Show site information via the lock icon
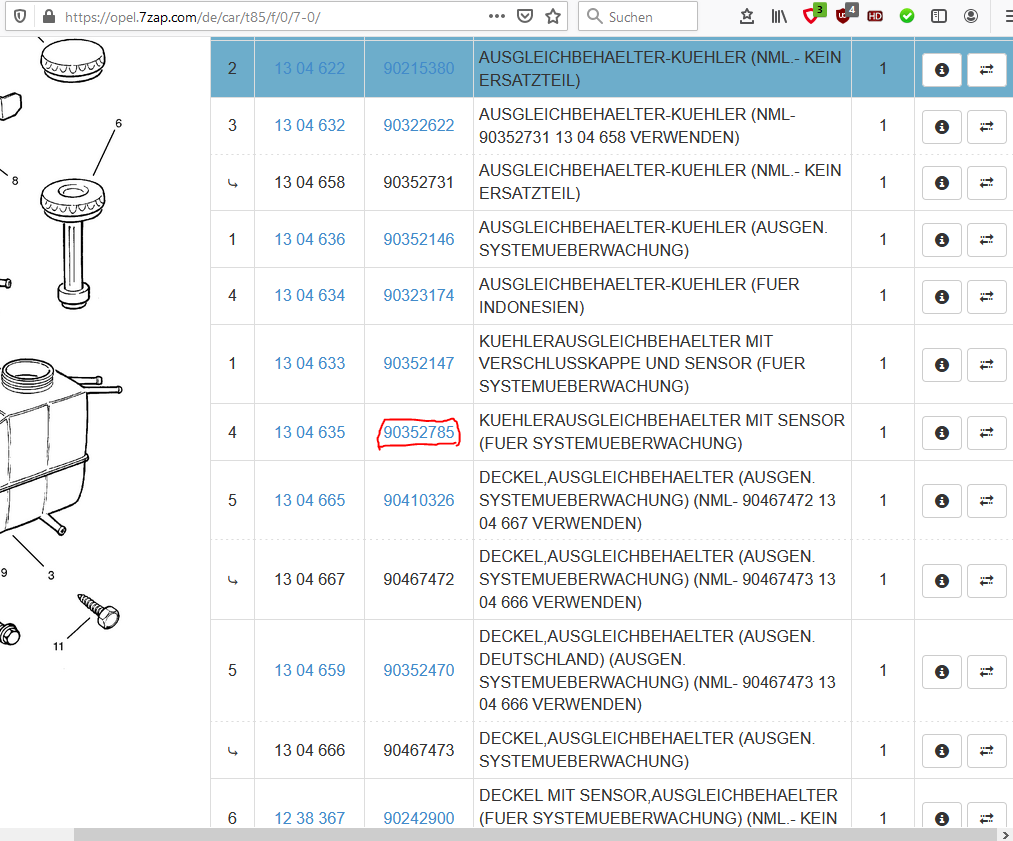The image size is (1013, 841). click(47, 17)
